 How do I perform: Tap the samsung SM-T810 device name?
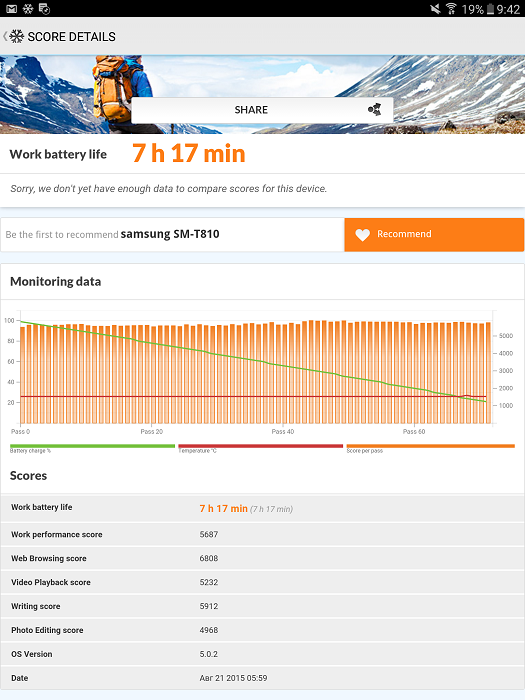(x=170, y=234)
